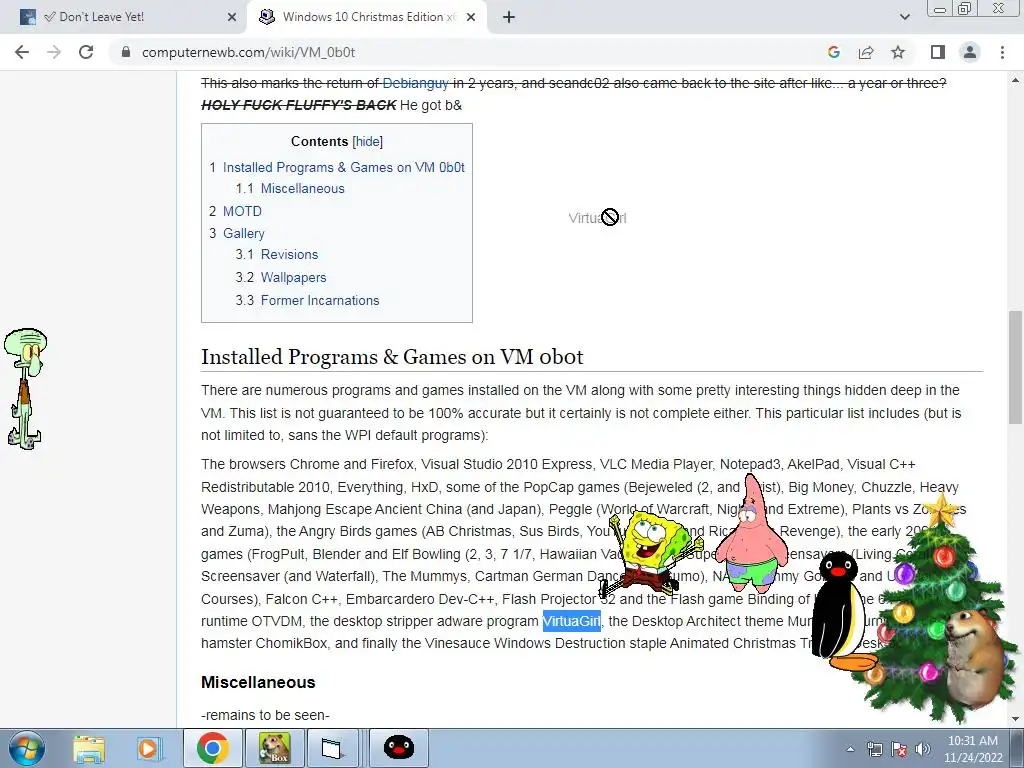Click the Squidward desktop character
This screenshot has height=768, width=1024.
[25, 389]
